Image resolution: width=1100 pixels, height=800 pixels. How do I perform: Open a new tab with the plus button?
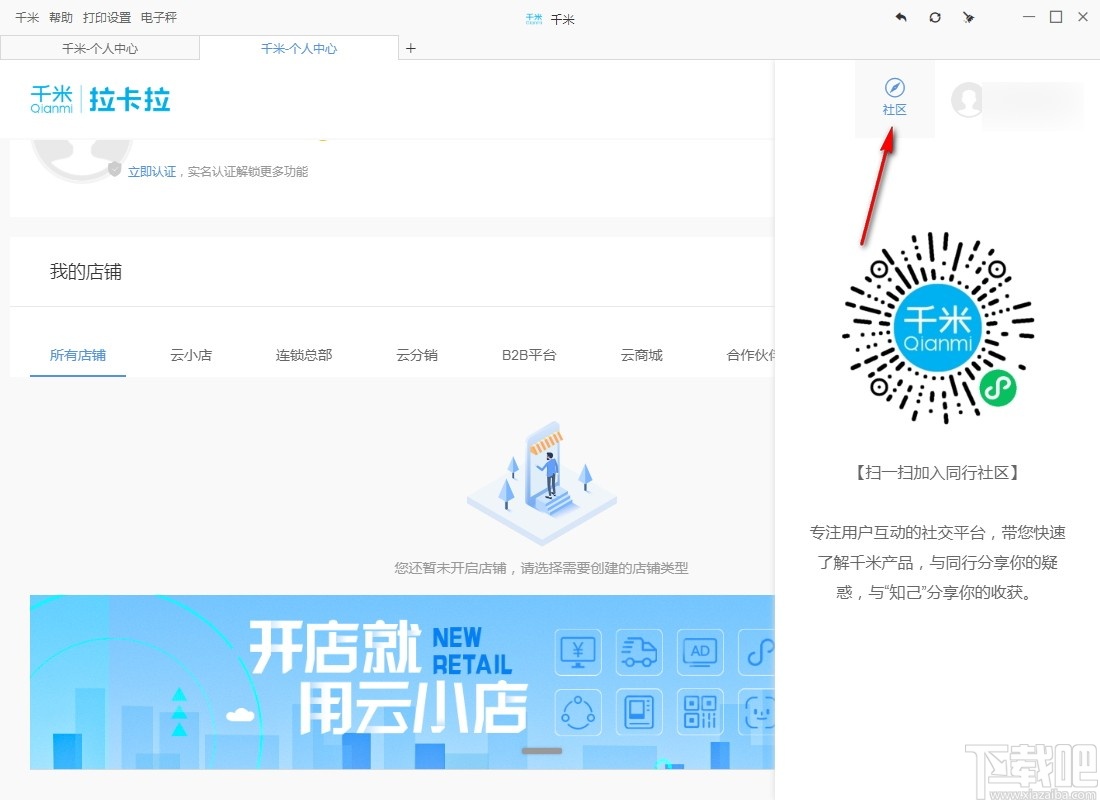click(410, 47)
